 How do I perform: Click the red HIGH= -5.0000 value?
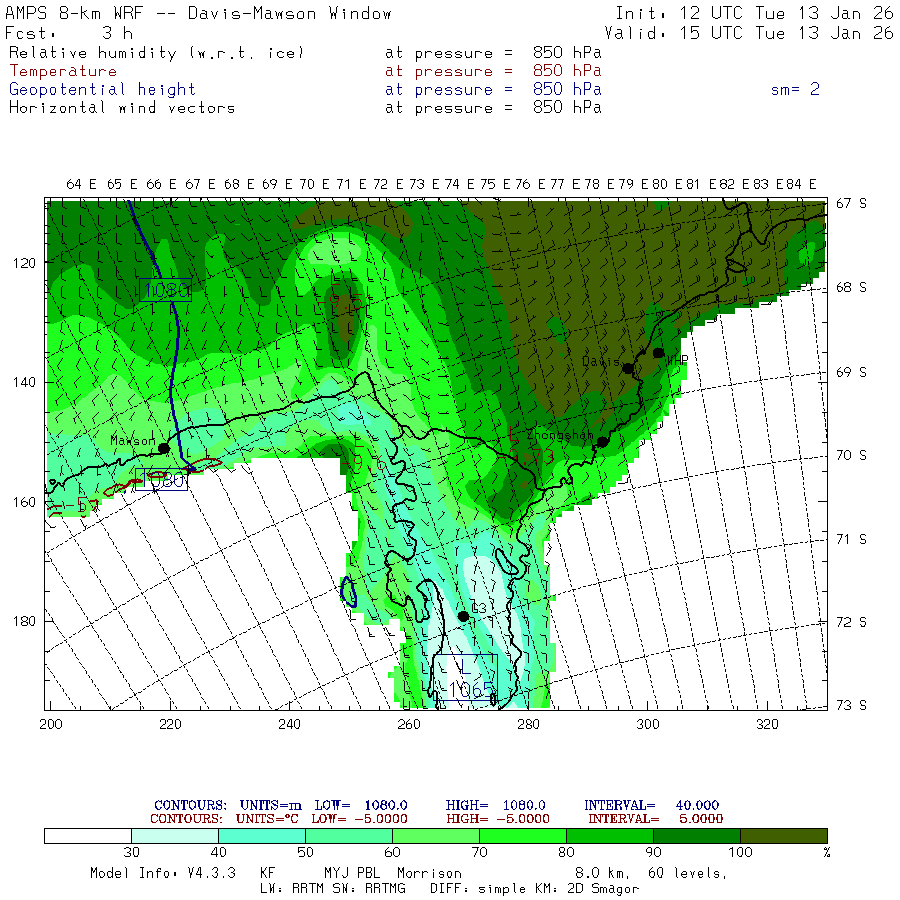tap(497, 819)
